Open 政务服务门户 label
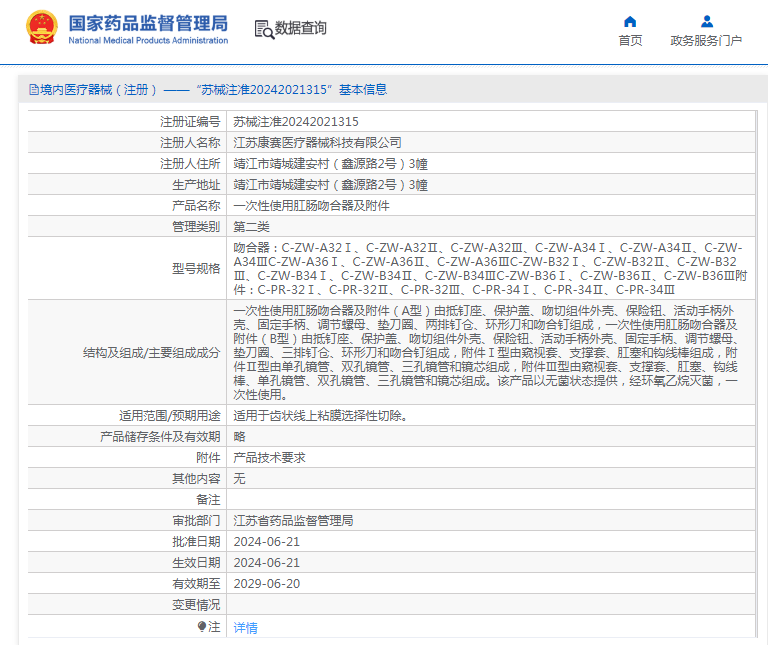Screen dimensions: 768x645 click(706, 41)
